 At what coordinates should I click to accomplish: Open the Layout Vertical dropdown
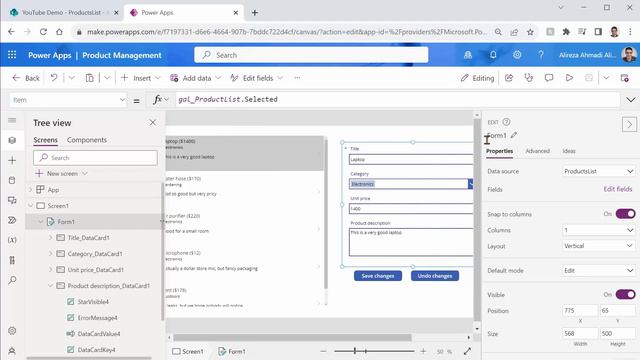coord(598,246)
